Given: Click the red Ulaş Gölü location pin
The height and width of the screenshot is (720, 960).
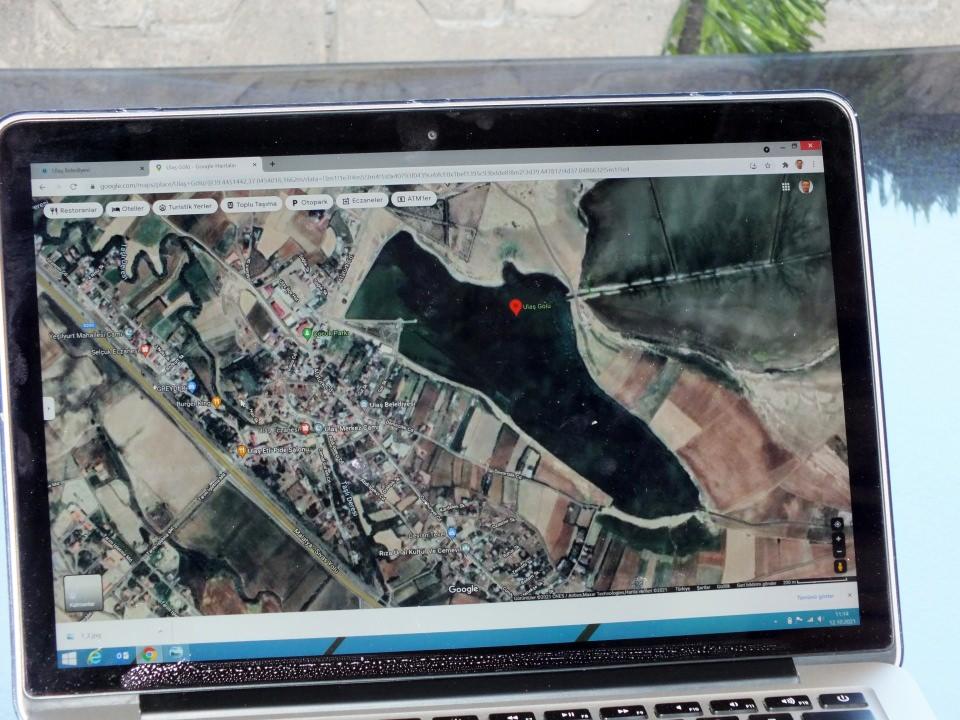Looking at the screenshot, I should [x=515, y=307].
